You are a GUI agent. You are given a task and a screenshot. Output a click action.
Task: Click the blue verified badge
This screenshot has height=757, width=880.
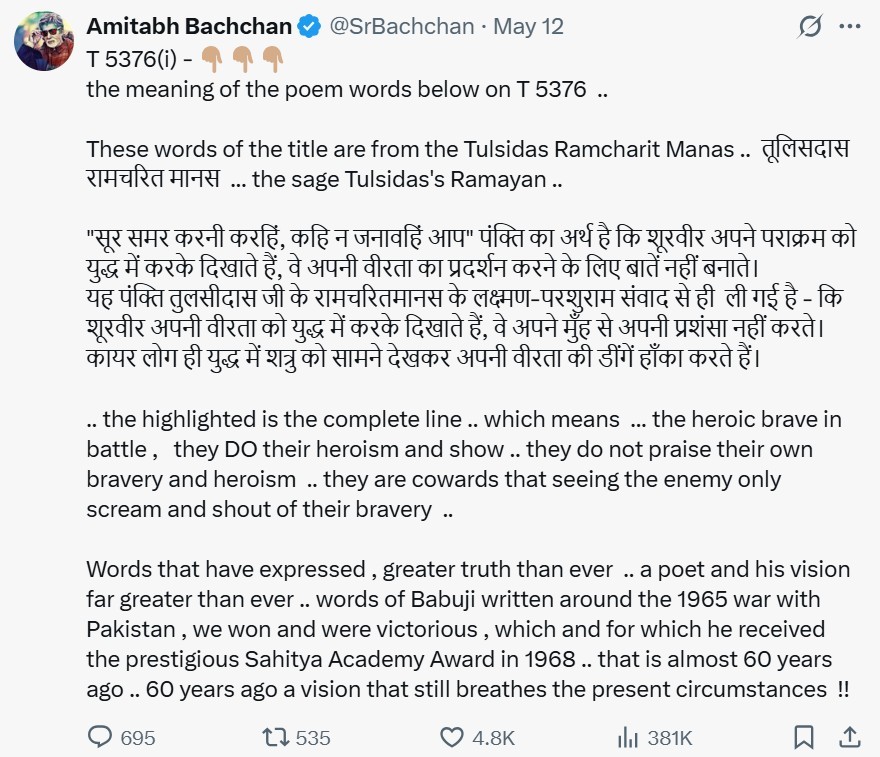coord(309,26)
